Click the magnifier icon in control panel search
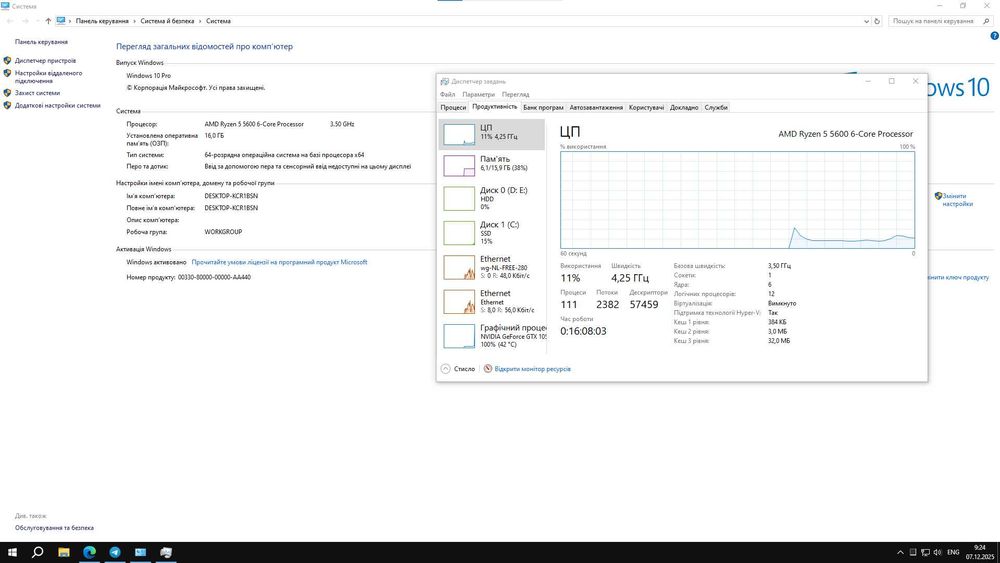This screenshot has height=563, width=1000. point(986,21)
